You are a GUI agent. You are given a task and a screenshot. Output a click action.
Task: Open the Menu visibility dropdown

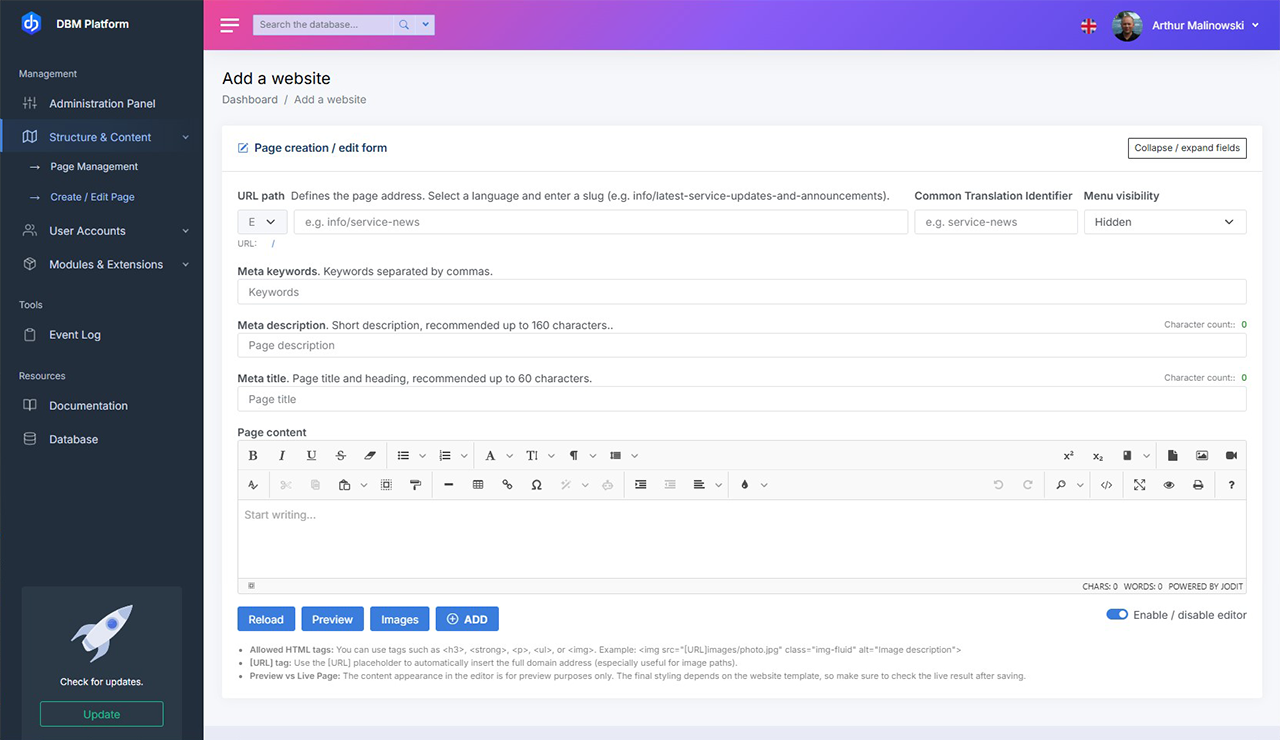coord(1165,222)
